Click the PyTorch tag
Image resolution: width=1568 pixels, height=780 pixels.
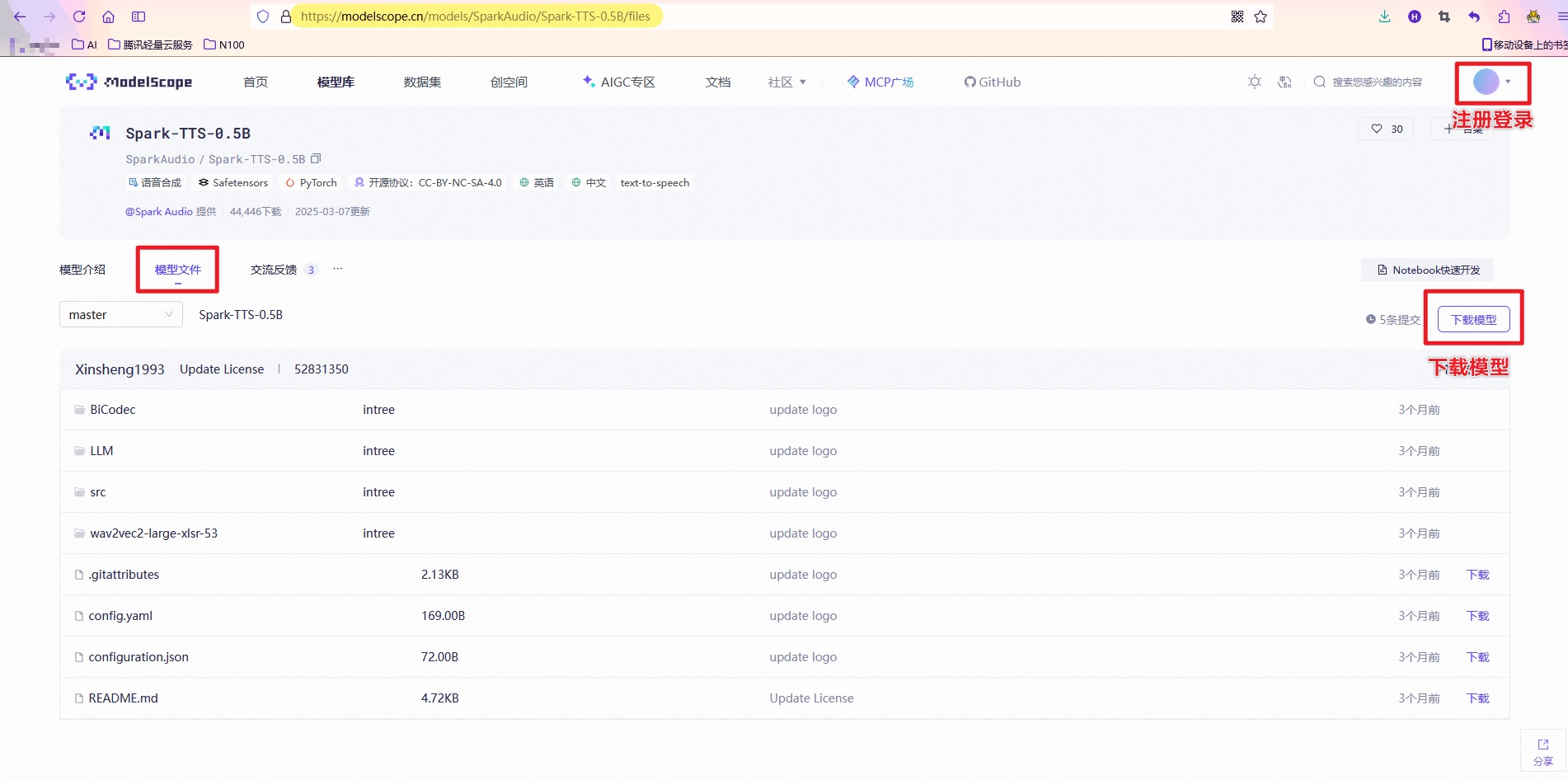pyautogui.click(x=311, y=182)
